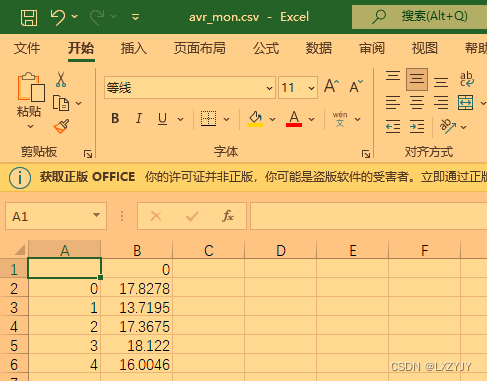Viewport: 487px width, 381px height.
Task: Select Bottom Align icon
Action: click(x=441, y=82)
